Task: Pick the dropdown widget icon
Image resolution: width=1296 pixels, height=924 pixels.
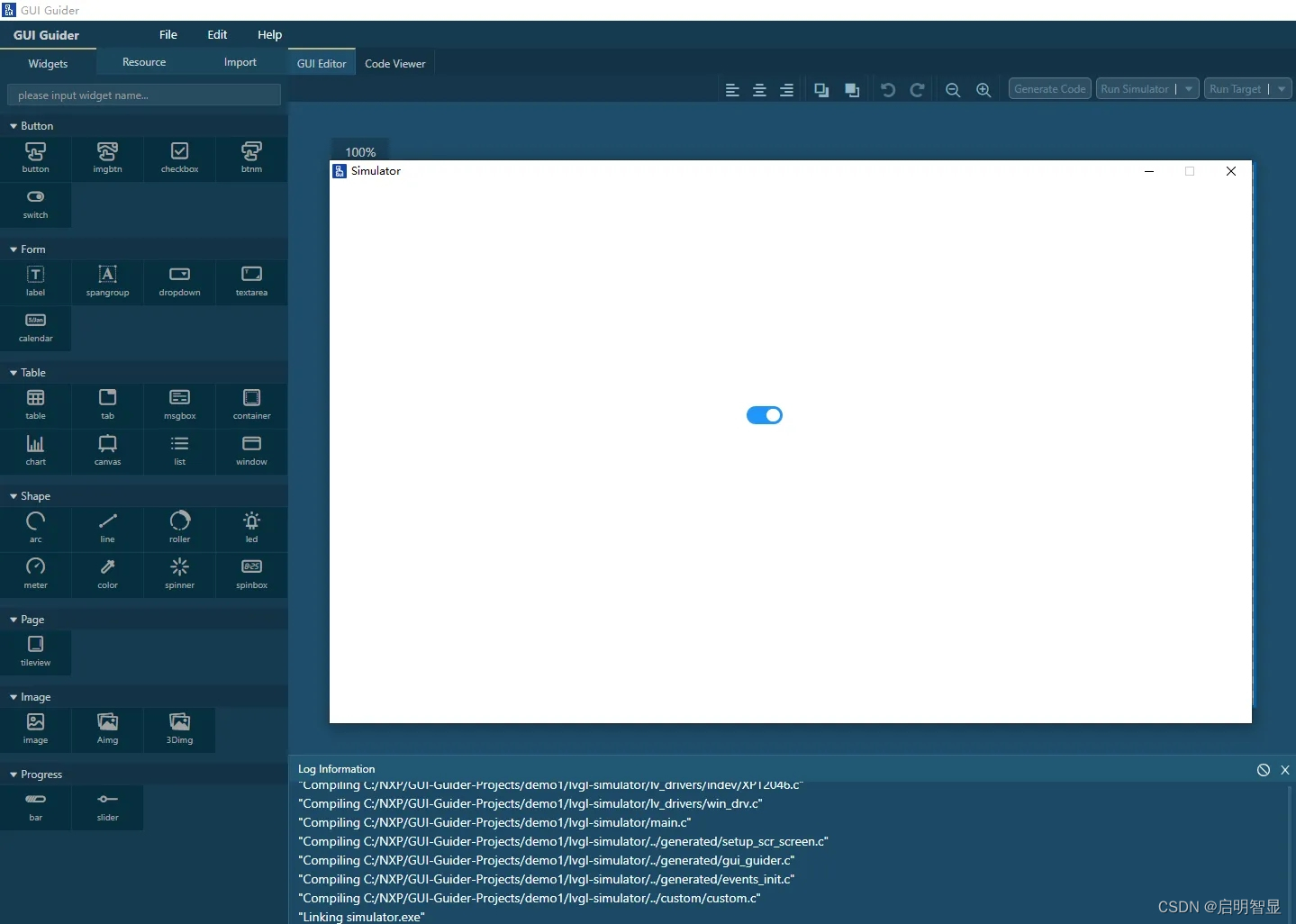Action: pos(179,281)
